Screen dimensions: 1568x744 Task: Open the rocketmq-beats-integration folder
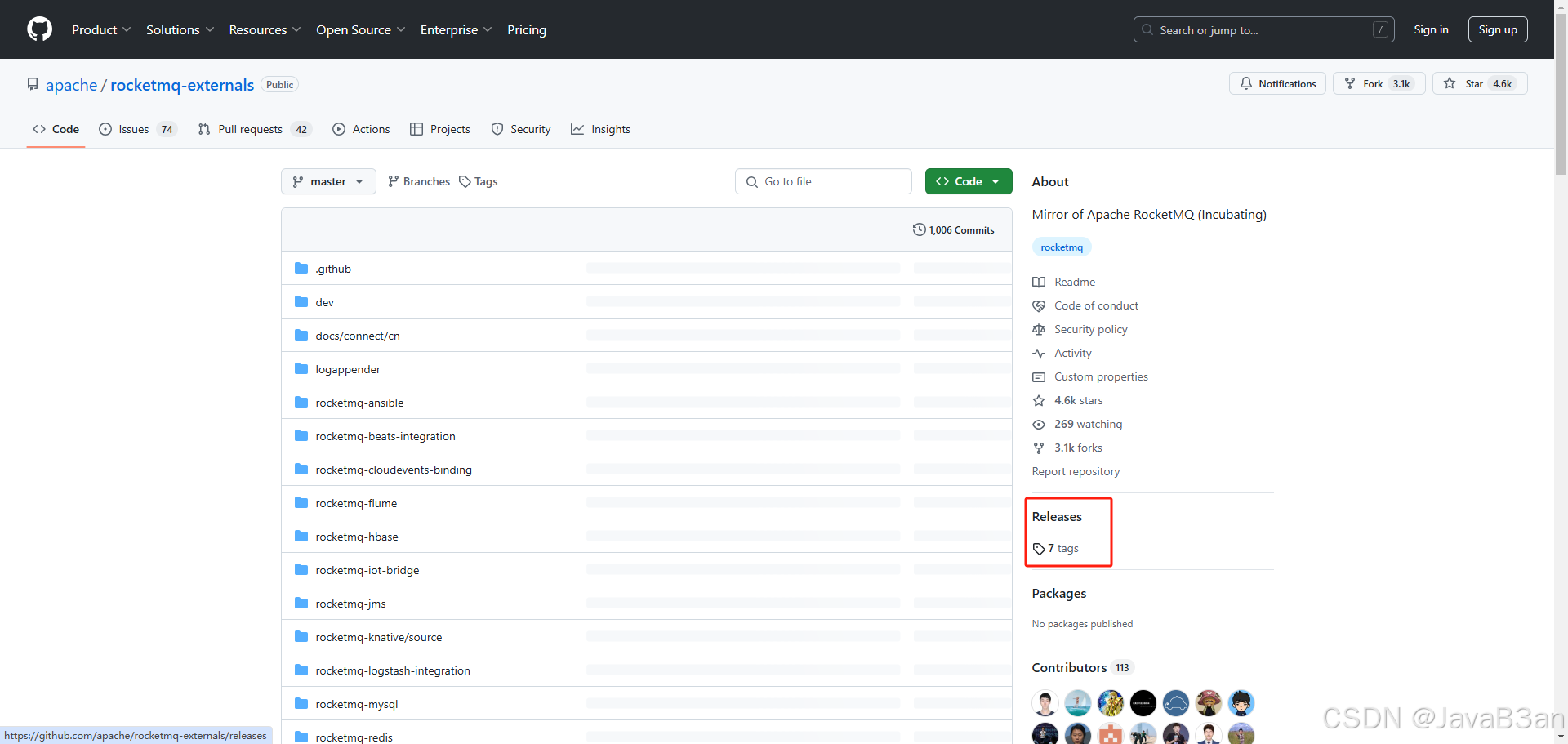click(385, 436)
